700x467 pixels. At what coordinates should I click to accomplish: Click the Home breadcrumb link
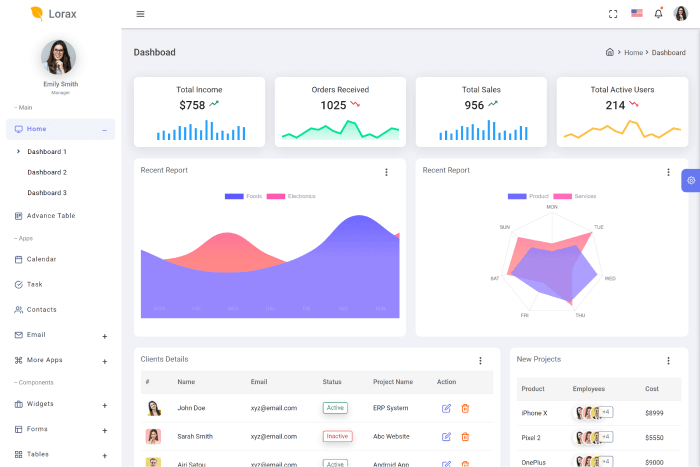pyautogui.click(x=633, y=53)
